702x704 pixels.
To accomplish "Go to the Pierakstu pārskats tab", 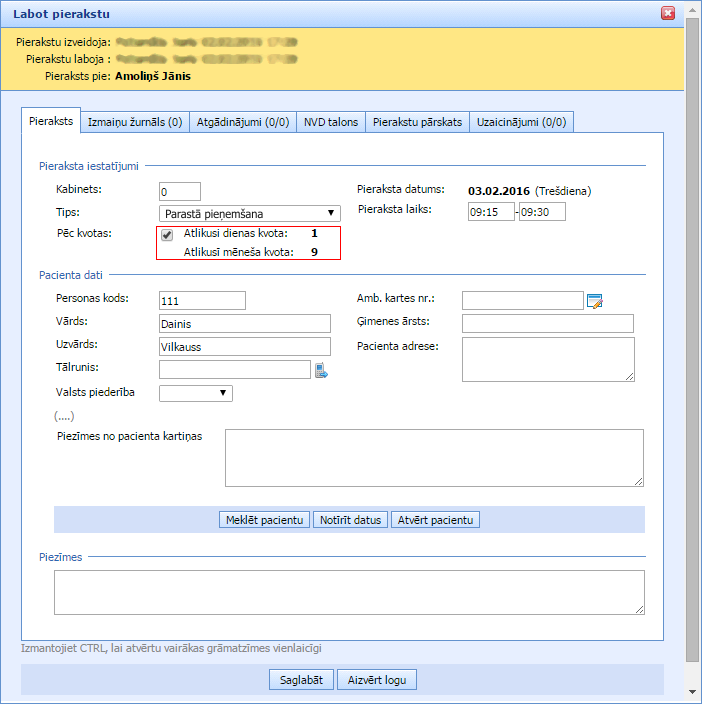I will (417, 122).
